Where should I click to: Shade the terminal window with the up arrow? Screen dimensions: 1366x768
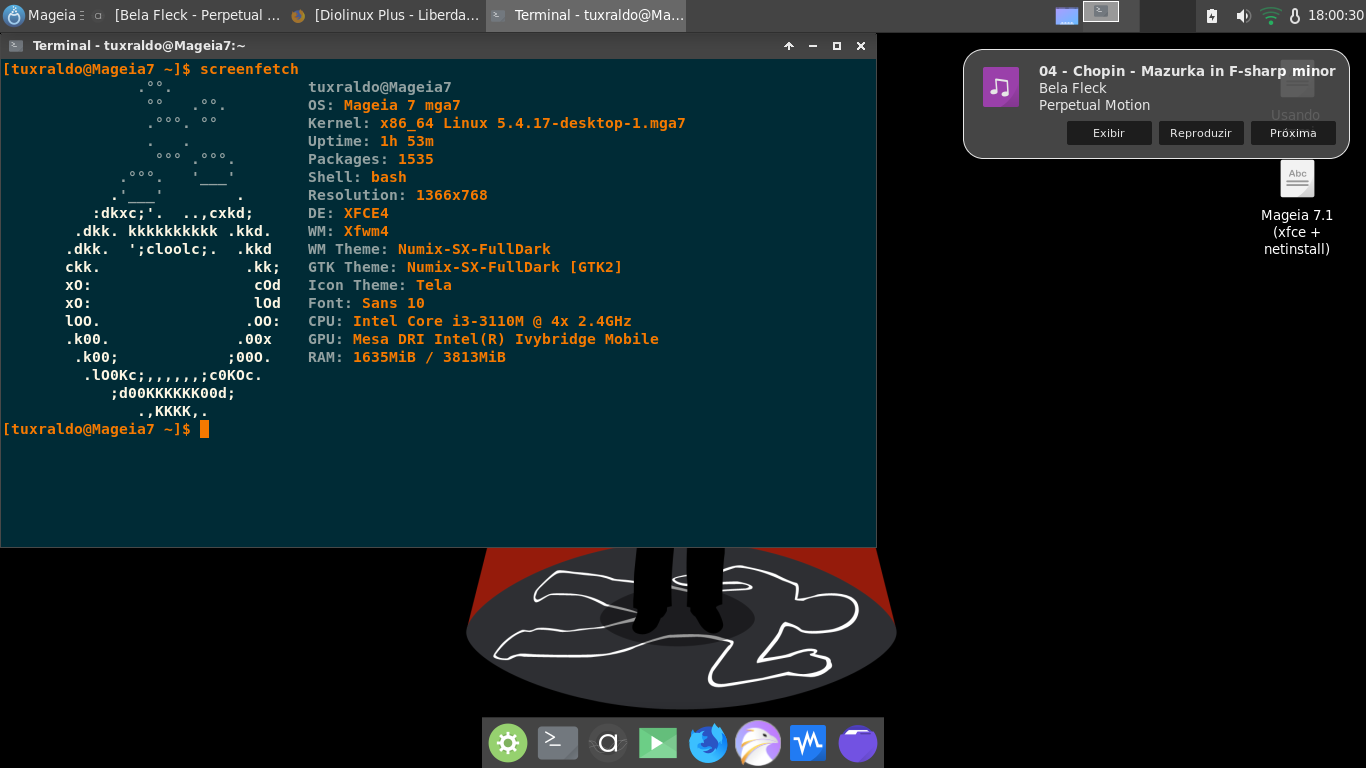click(x=788, y=46)
